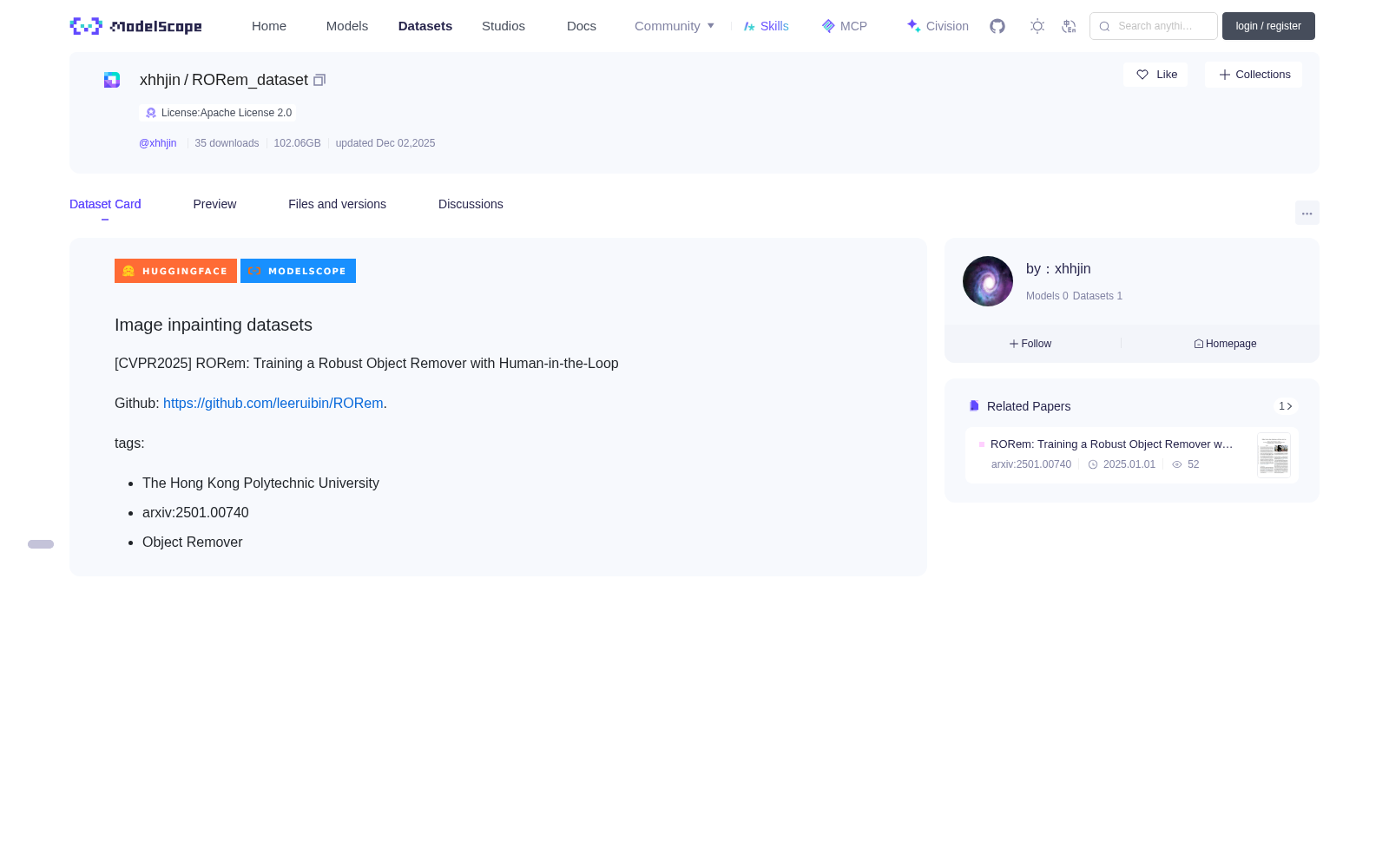Image resolution: width=1389 pixels, height=868 pixels.
Task: Open xhhjin's galaxy profile avatar
Action: [x=988, y=281]
